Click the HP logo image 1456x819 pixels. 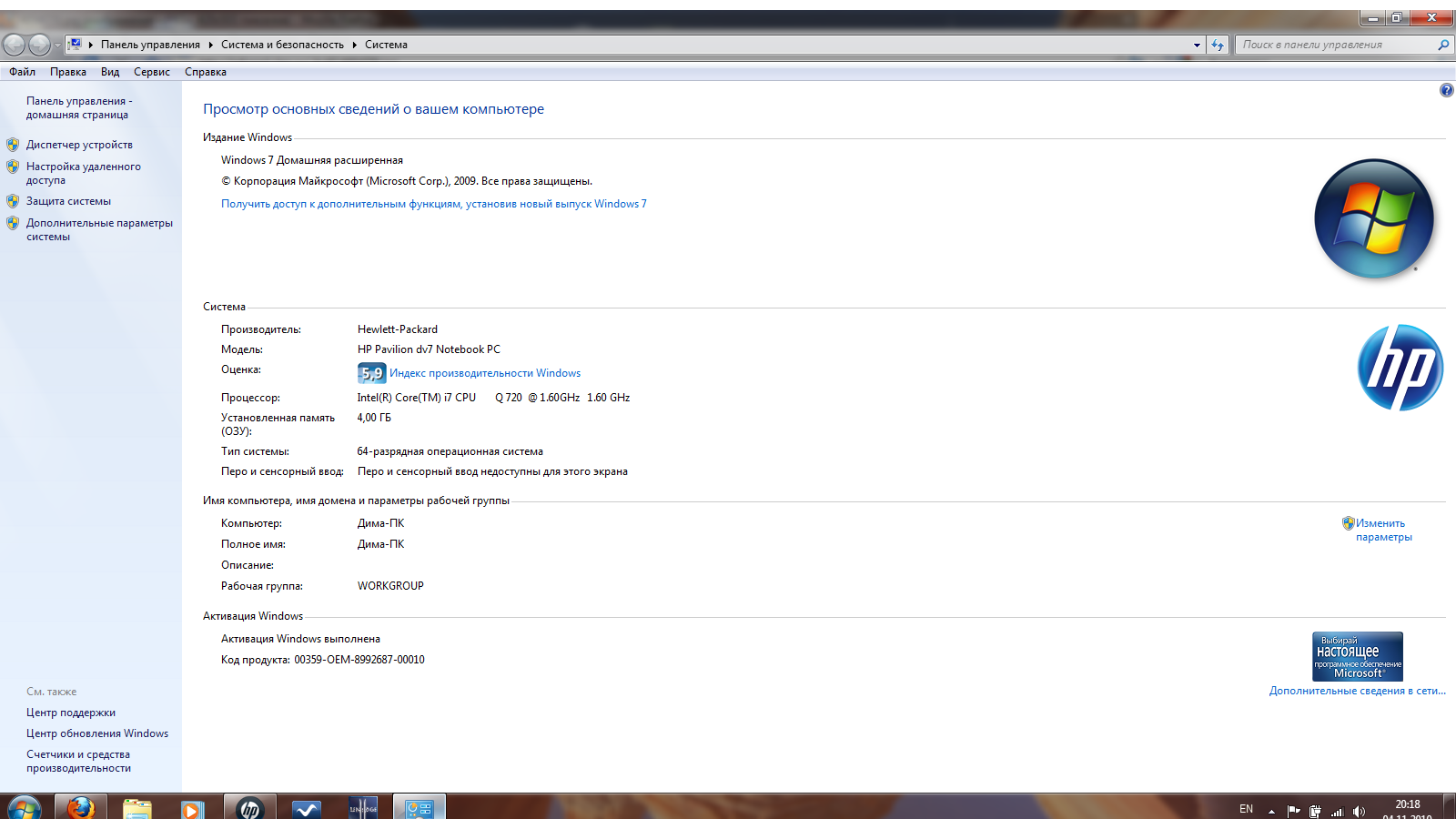(x=1400, y=368)
